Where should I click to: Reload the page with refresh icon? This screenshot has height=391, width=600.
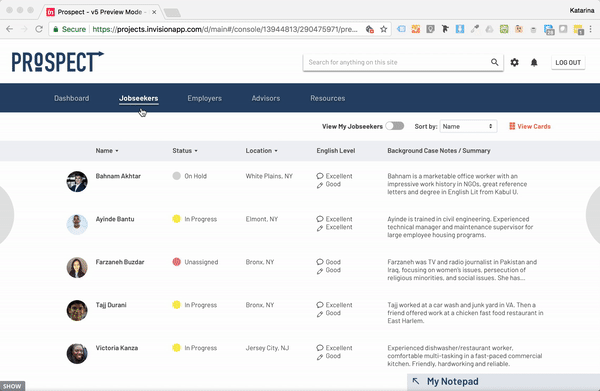(x=39, y=29)
